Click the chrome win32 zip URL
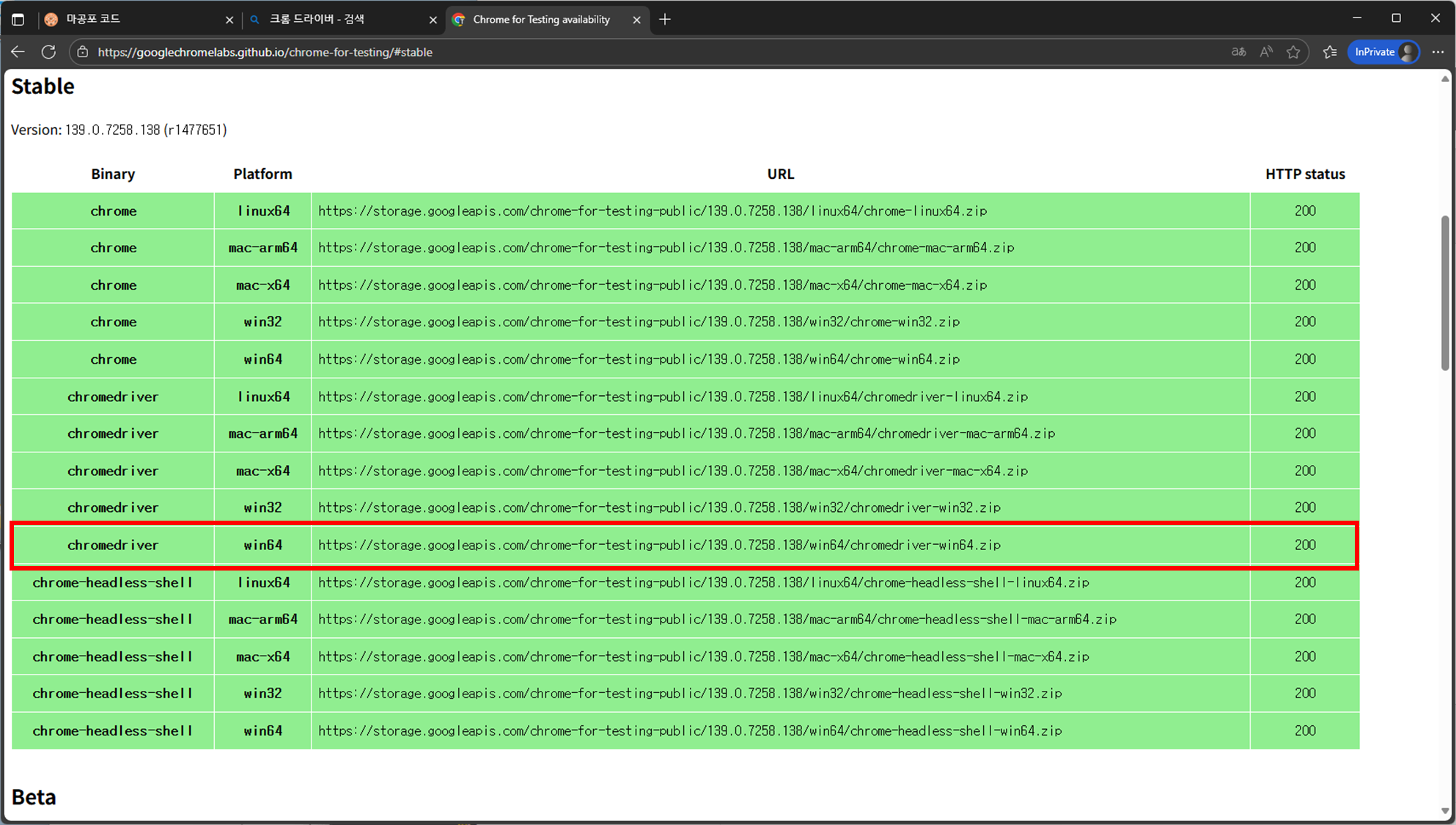 [639, 322]
